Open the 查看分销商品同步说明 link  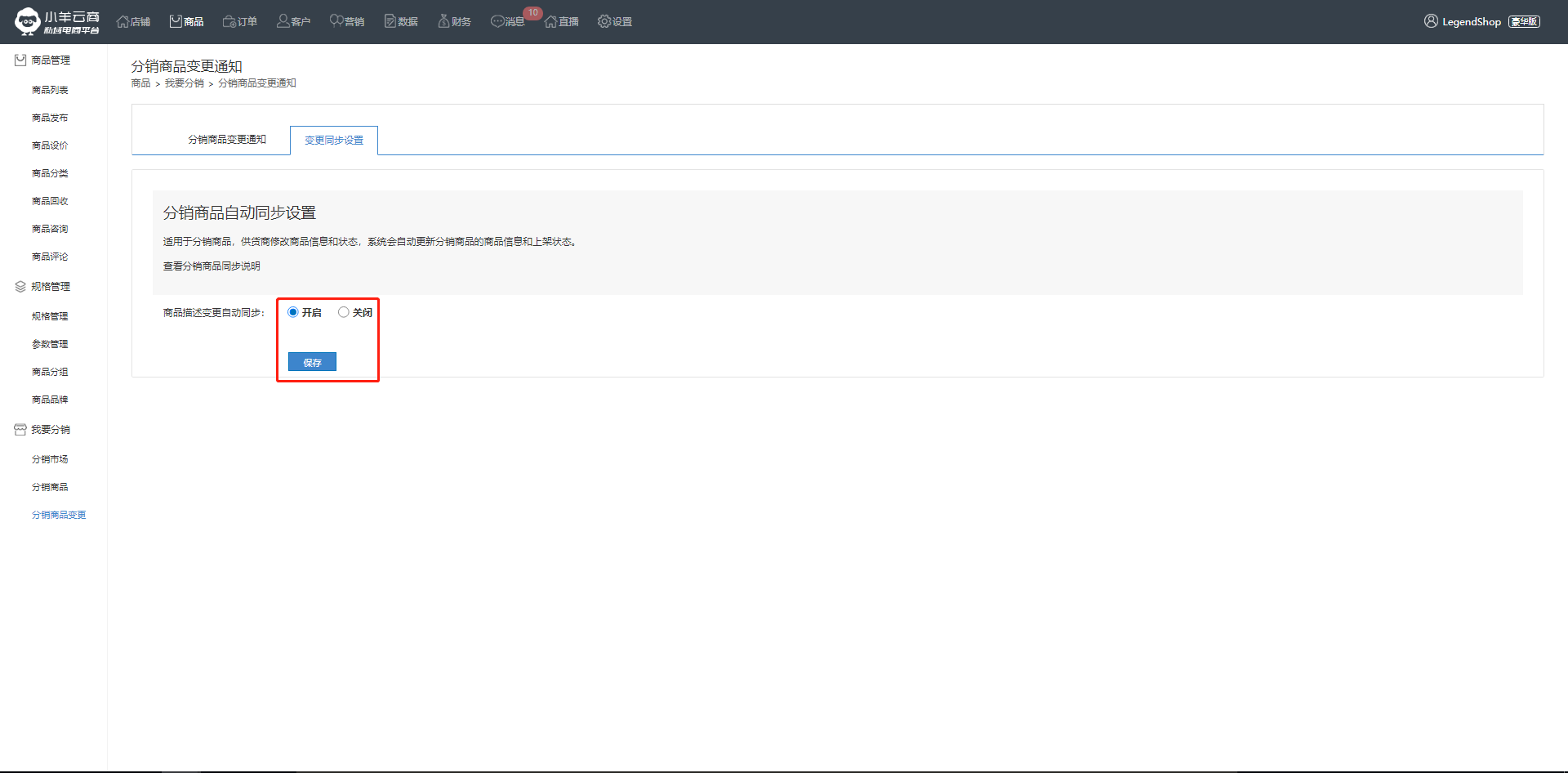[x=212, y=266]
